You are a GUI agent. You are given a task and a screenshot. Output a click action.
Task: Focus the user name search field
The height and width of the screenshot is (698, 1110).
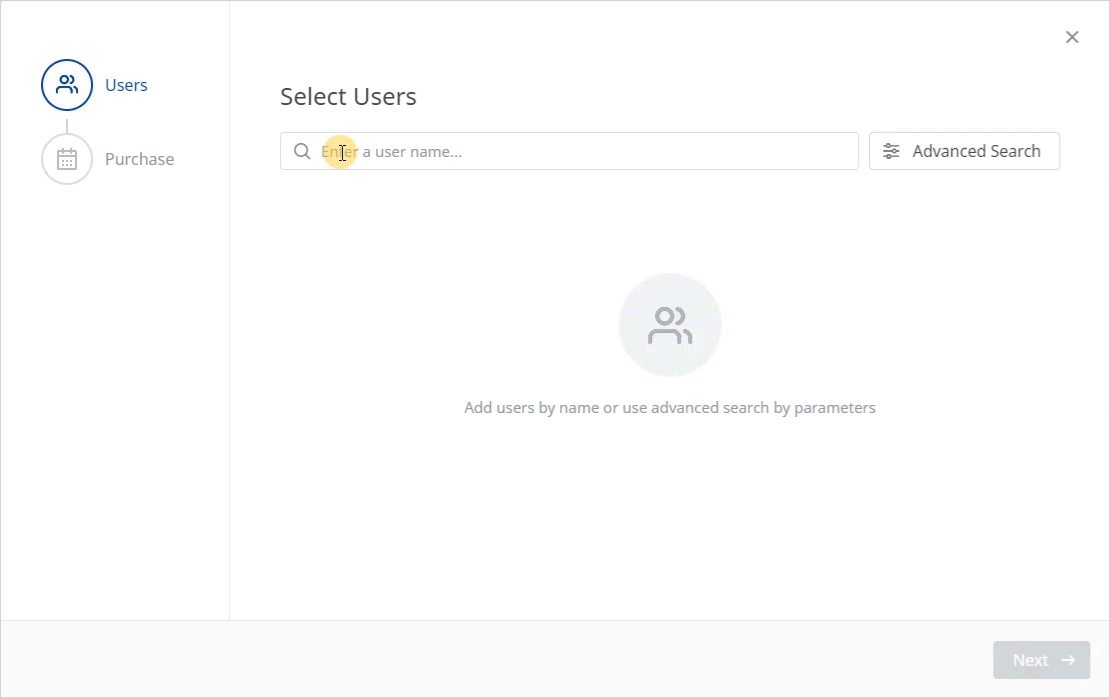(x=569, y=151)
